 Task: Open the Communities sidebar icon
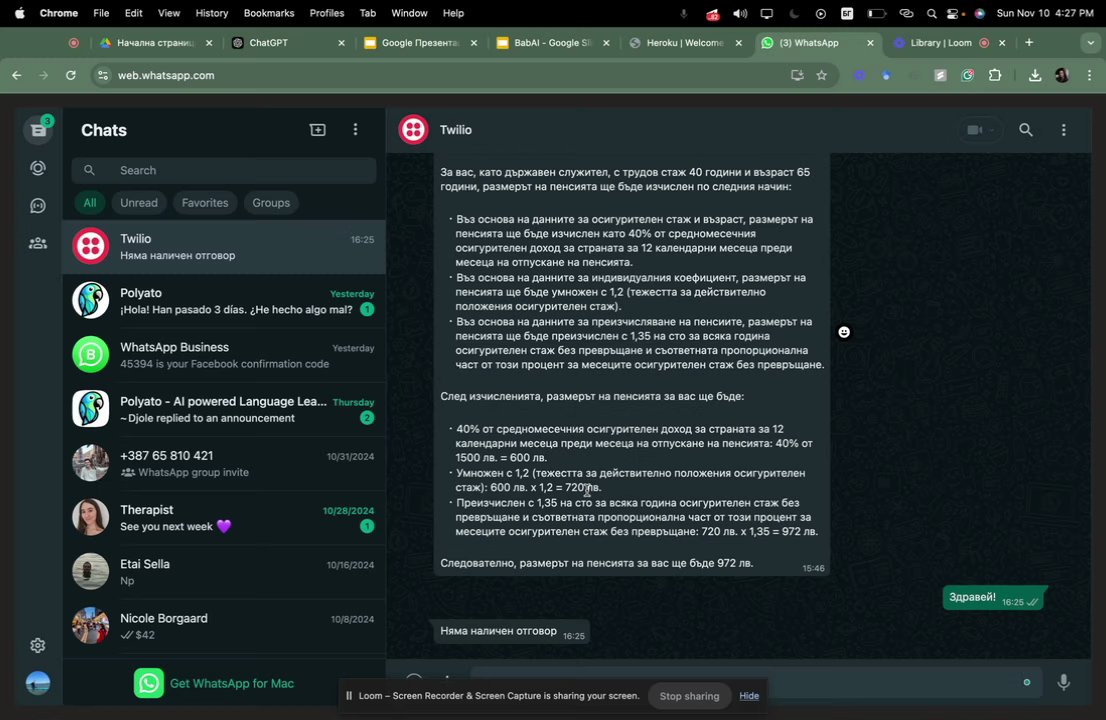38,243
